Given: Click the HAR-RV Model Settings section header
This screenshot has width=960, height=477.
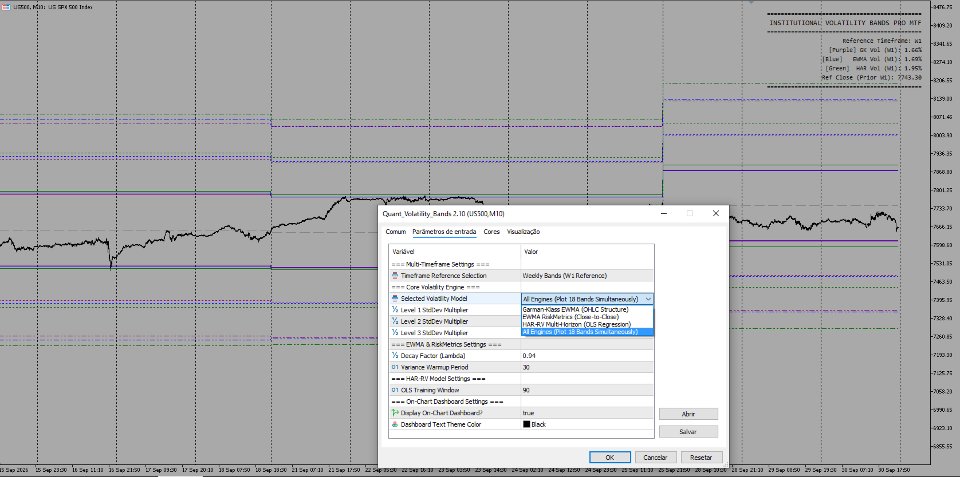Looking at the screenshot, I should tap(438, 378).
